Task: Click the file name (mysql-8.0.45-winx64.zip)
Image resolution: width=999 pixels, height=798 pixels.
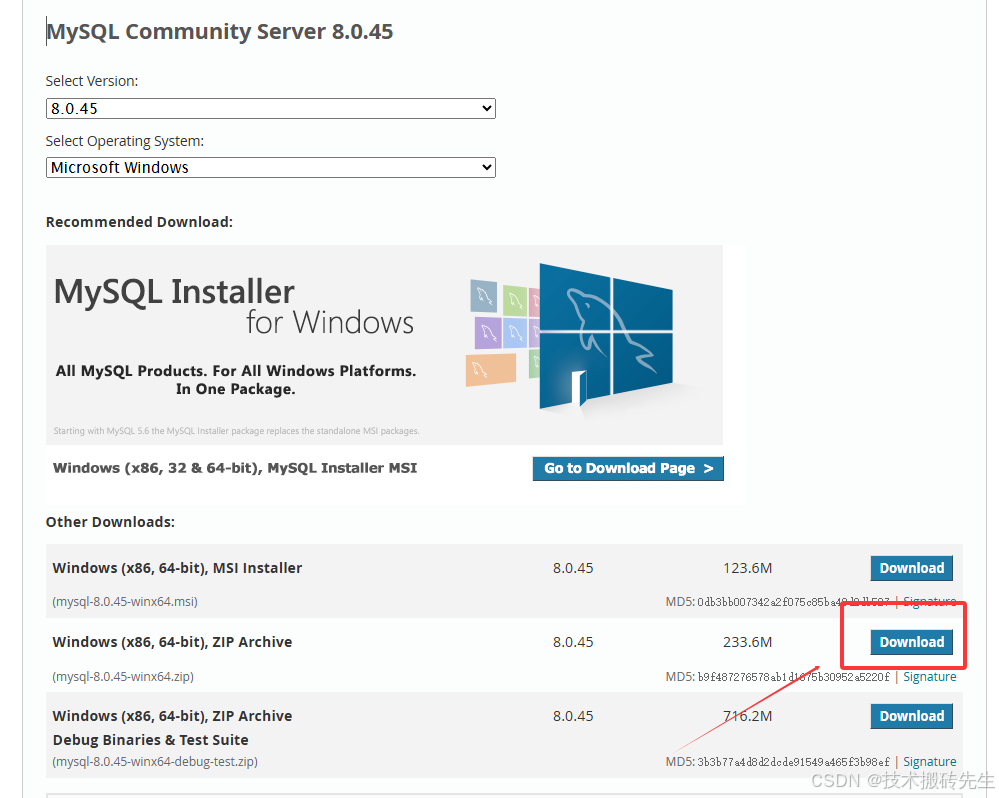Action: 123,676
